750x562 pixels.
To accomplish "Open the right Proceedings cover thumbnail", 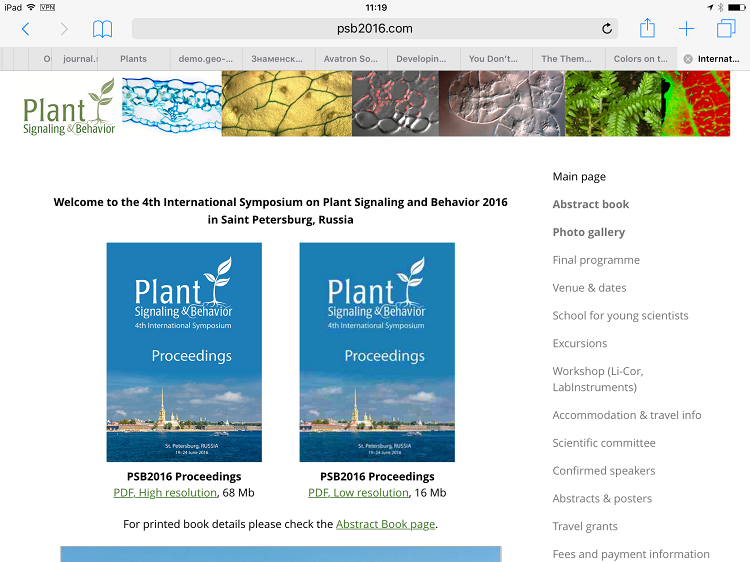I will tap(377, 352).
